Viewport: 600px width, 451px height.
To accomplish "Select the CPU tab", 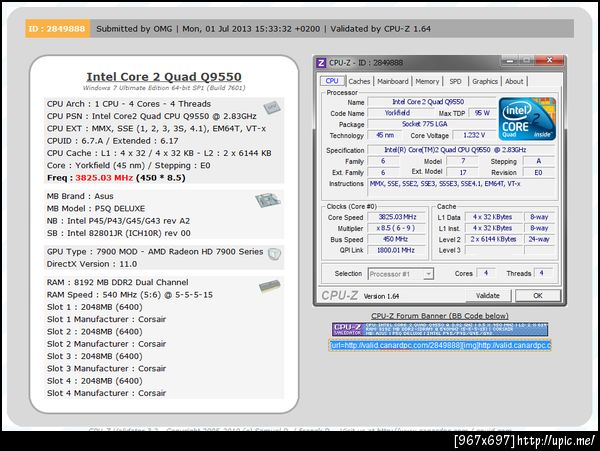I will [332, 81].
